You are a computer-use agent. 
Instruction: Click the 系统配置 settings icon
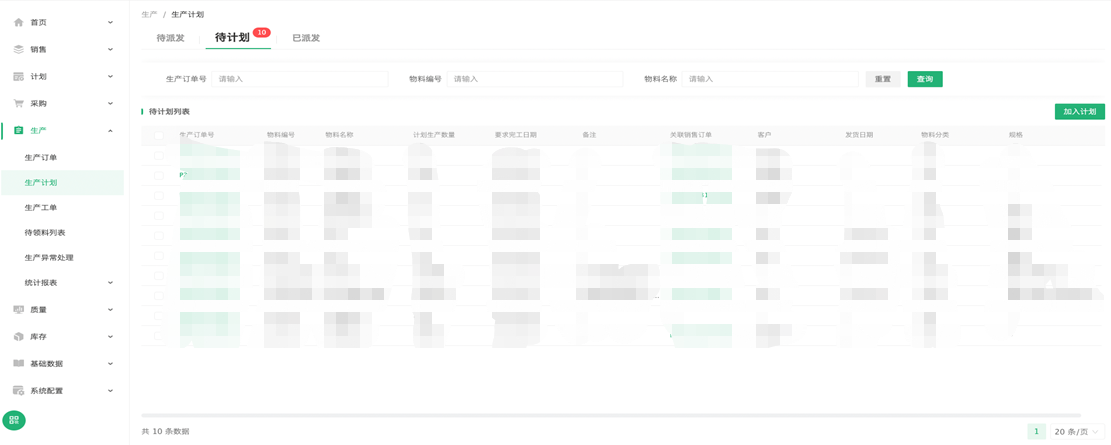(x=19, y=391)
